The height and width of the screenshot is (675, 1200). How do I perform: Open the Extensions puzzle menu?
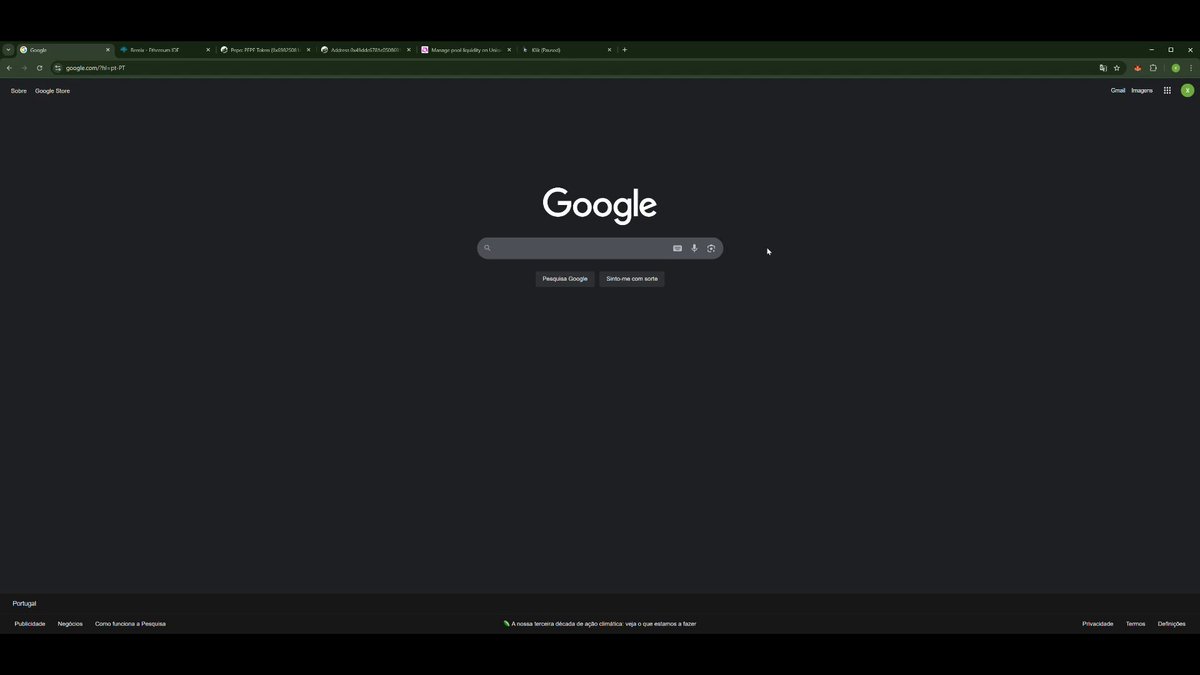tap(1153, 68)
